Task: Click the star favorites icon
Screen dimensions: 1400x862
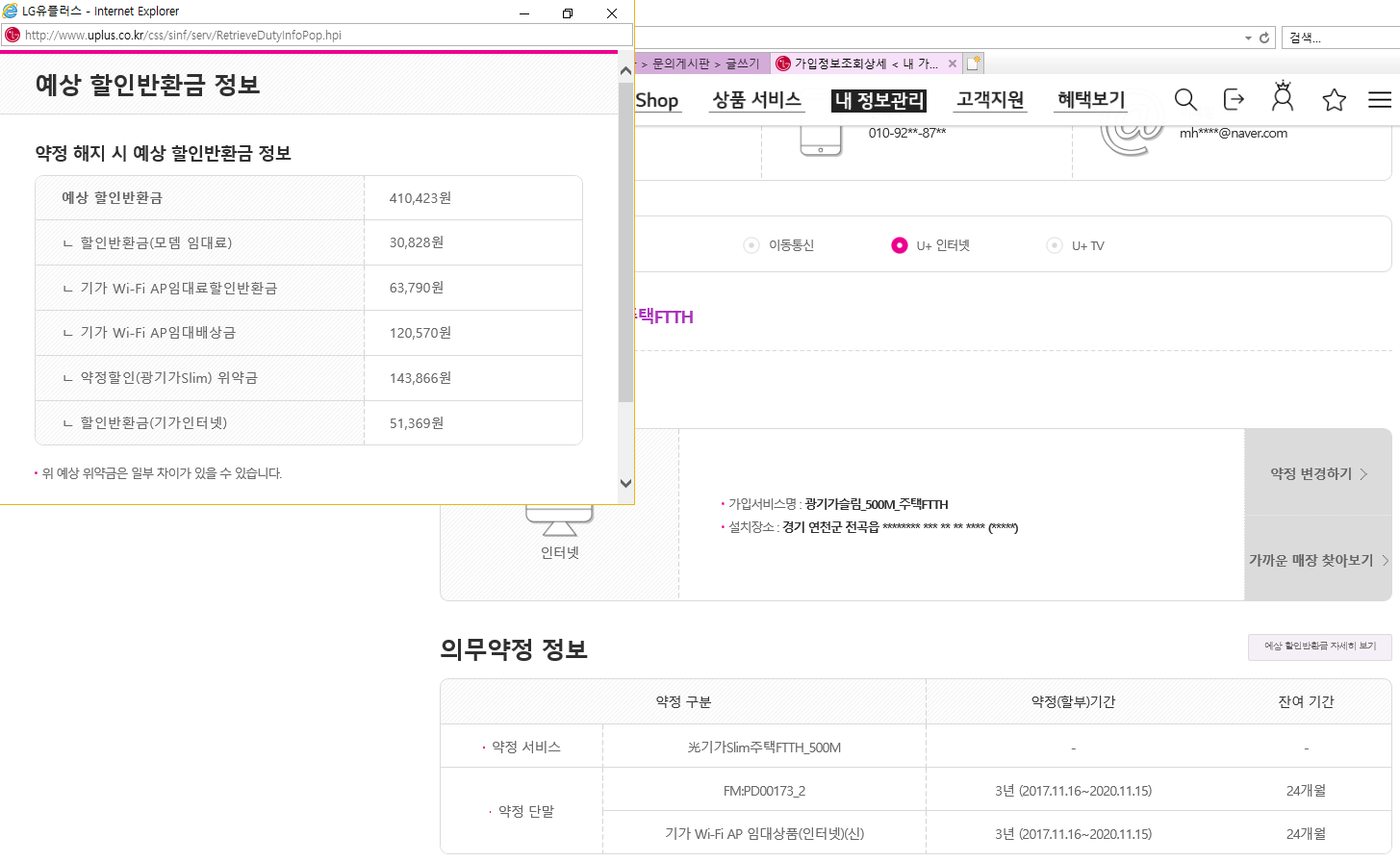Action: [x=1334, y=100]
